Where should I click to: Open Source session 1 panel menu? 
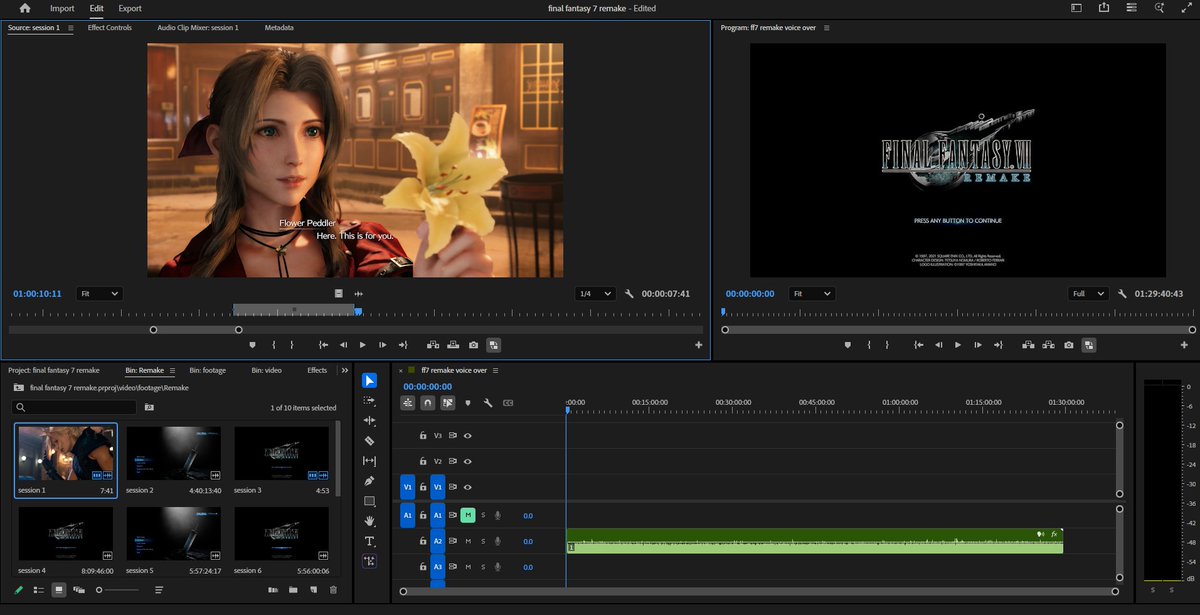70,28
